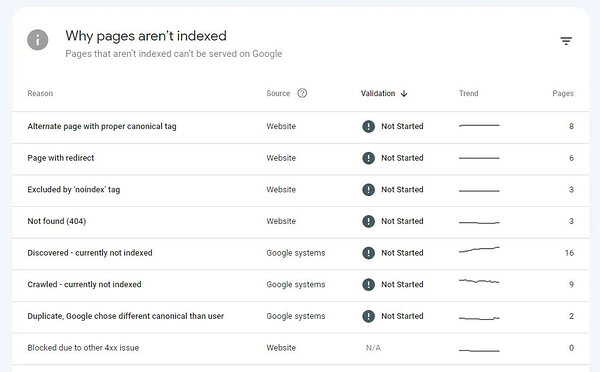Click Not Started status in Duplicate row

pos(402,316)
